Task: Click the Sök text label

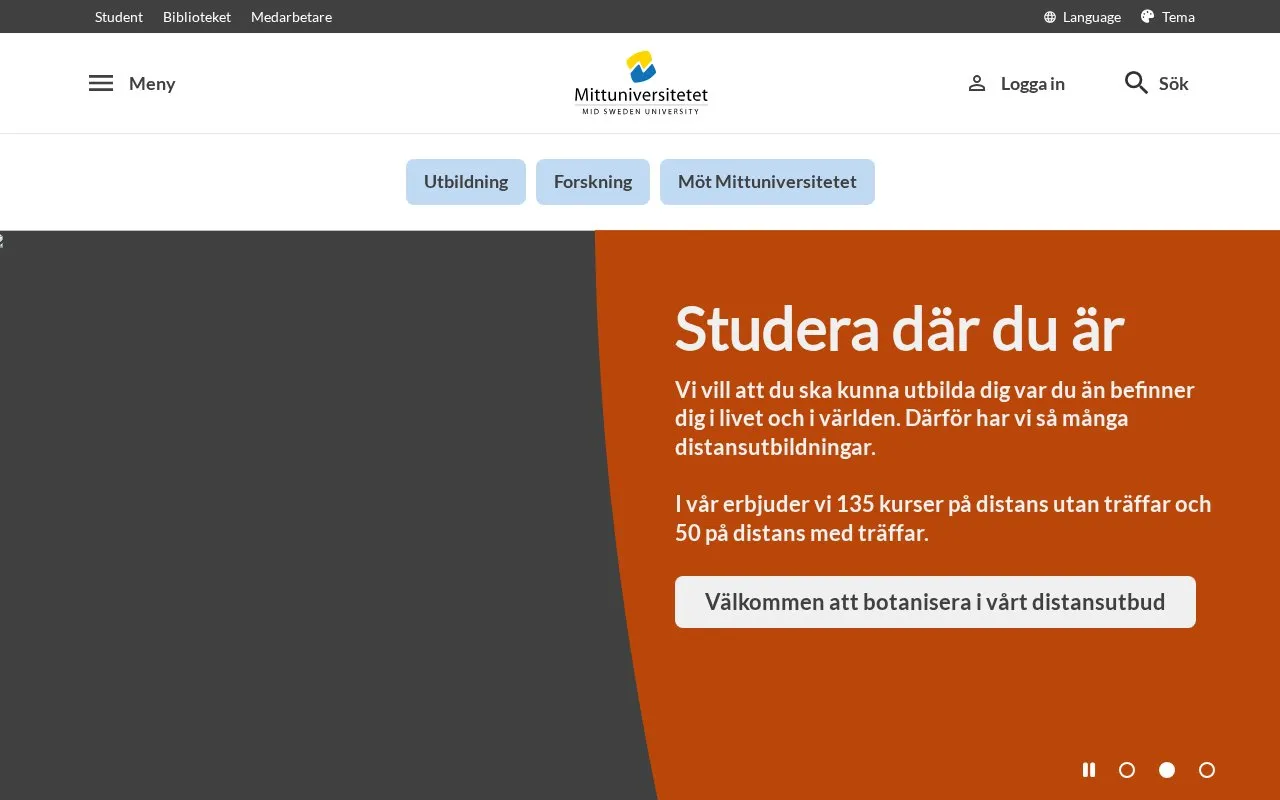Action: coord(1174,84)
